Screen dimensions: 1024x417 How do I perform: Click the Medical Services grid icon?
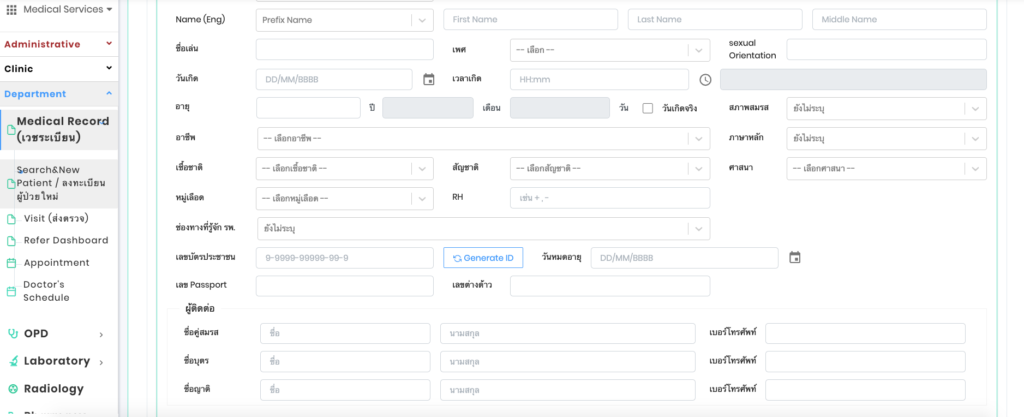pos(11,9)
